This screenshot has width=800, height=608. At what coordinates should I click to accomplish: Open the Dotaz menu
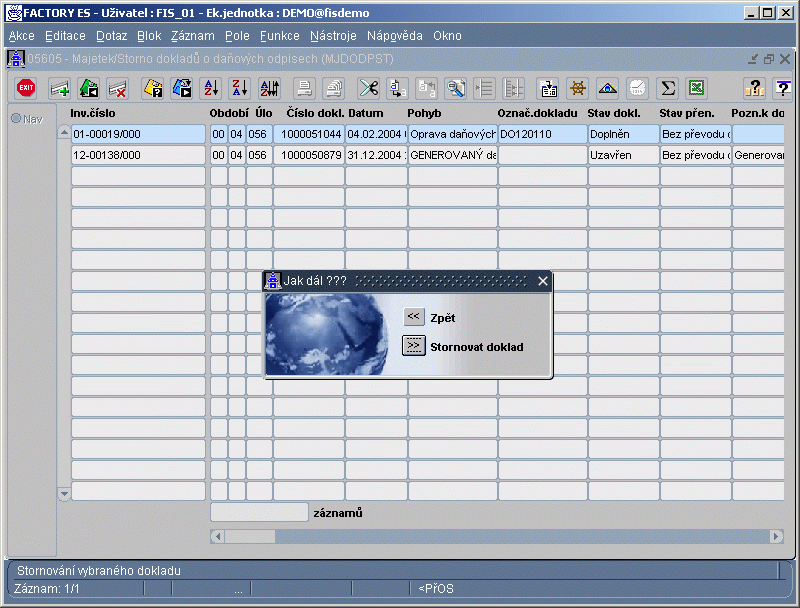pyautogui.click(x=111, y=36)
